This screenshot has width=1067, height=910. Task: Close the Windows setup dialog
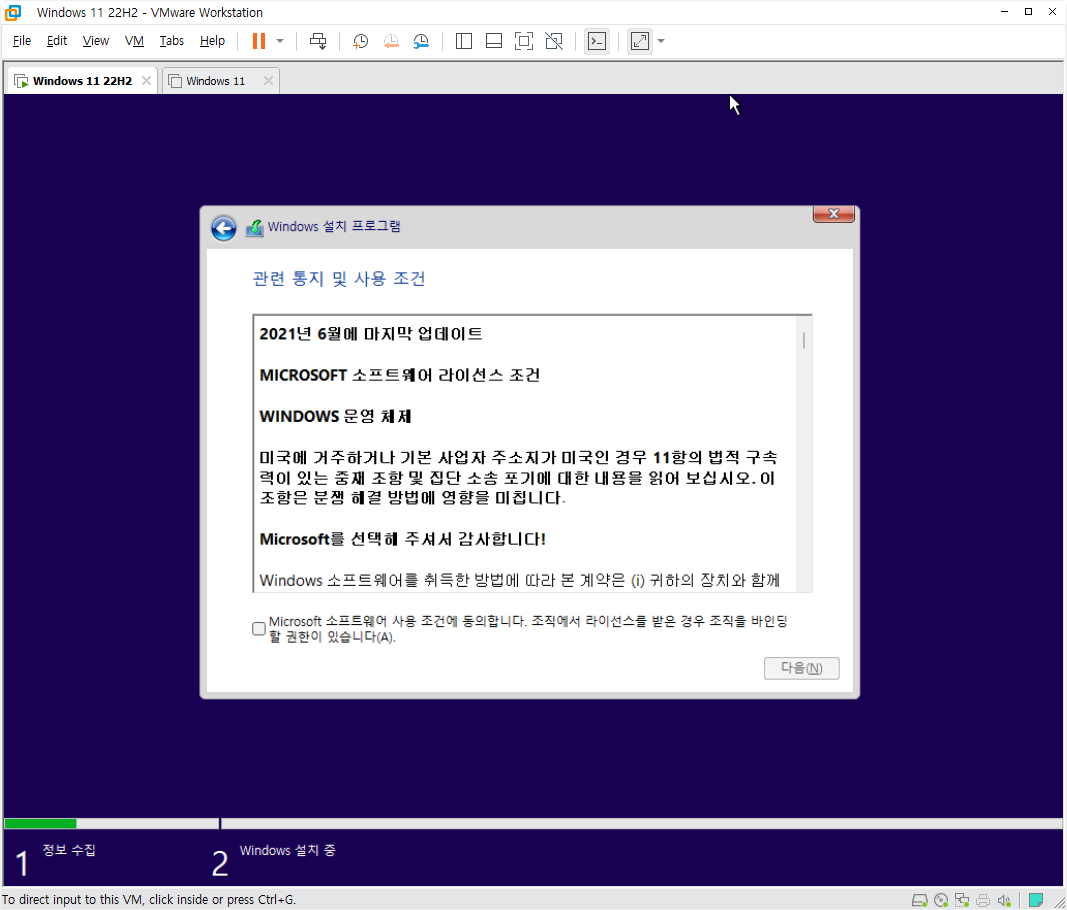pos(834,214)
